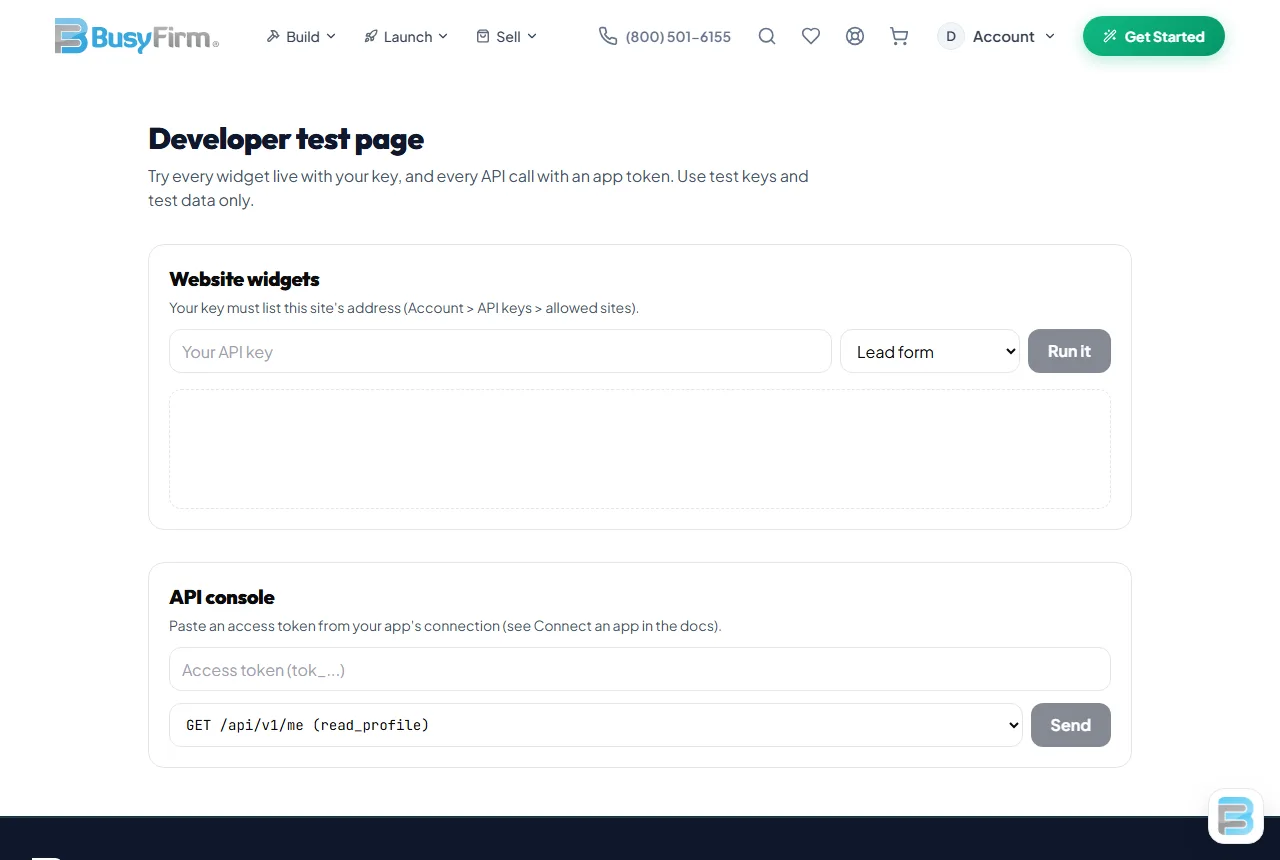This screenshot has height=860, width=1280.
Task: Click the Connect an app hint text
Action: tap(445, 626)
